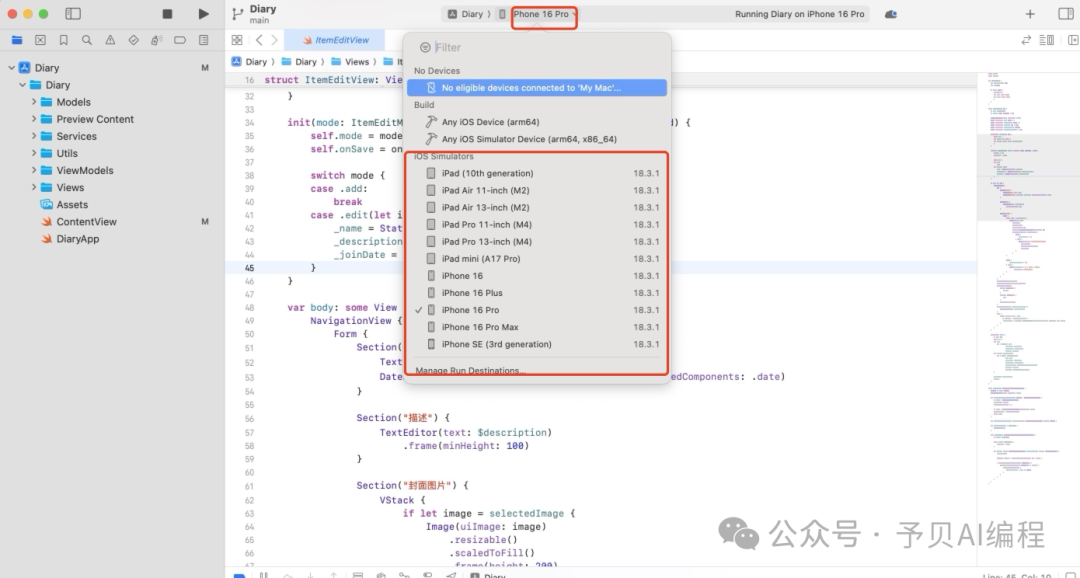Expand the Models folder
Screen dimensions: 1080x578
pos(33,102)
